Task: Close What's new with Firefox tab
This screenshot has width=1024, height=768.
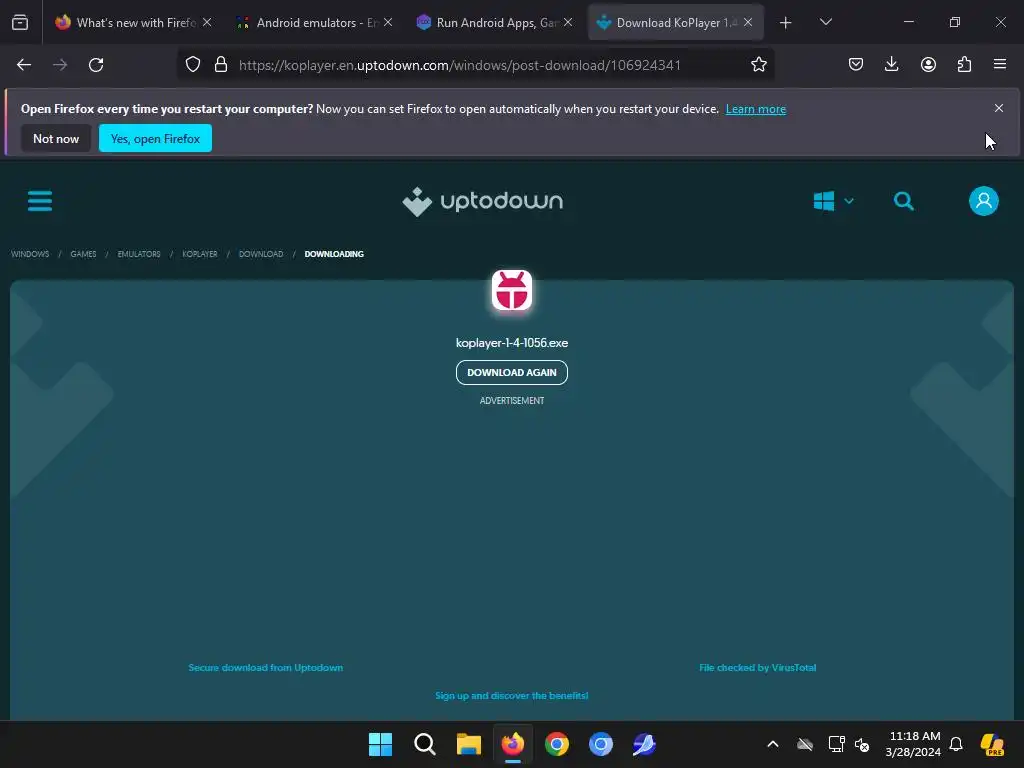Action: [207, 22]
